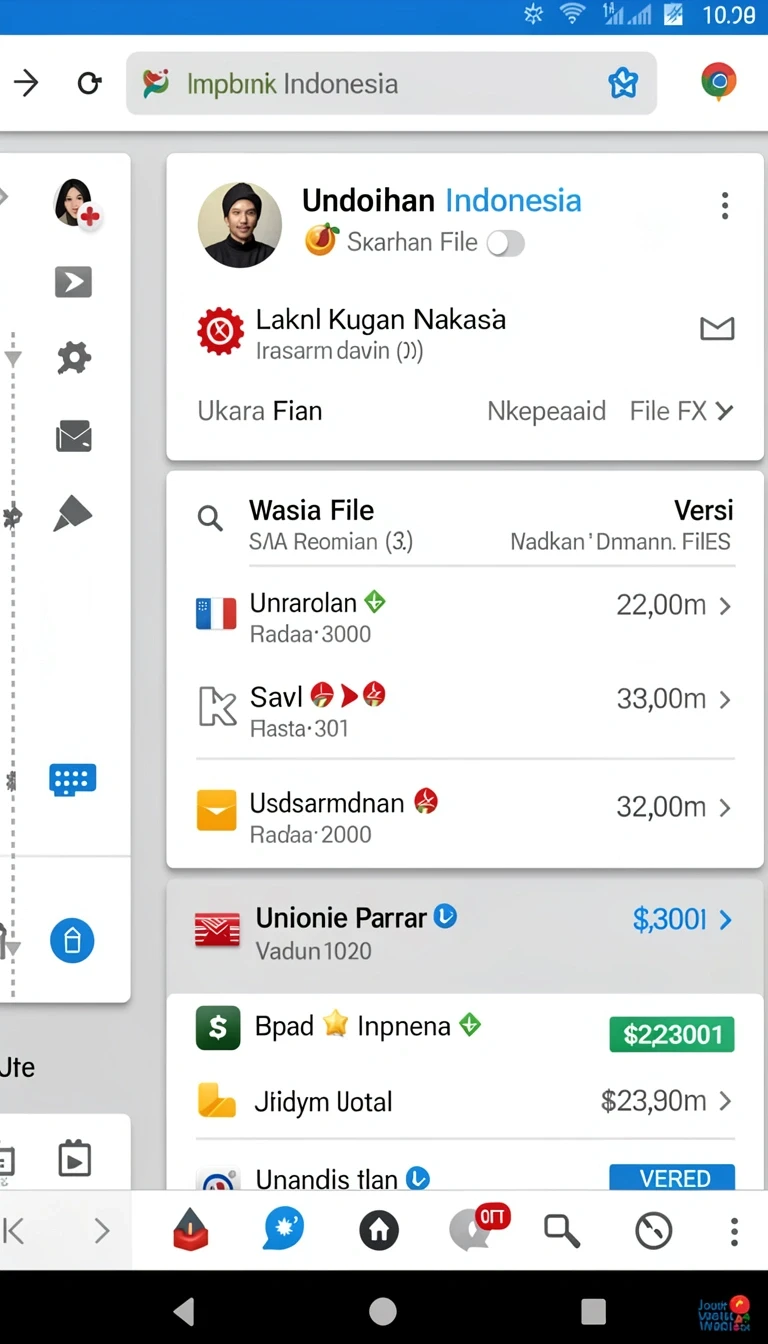Viewport: 768px width, 1344px height.
Task: Open Undoihan Indonesia profile photo
Action: click(240, 224)
